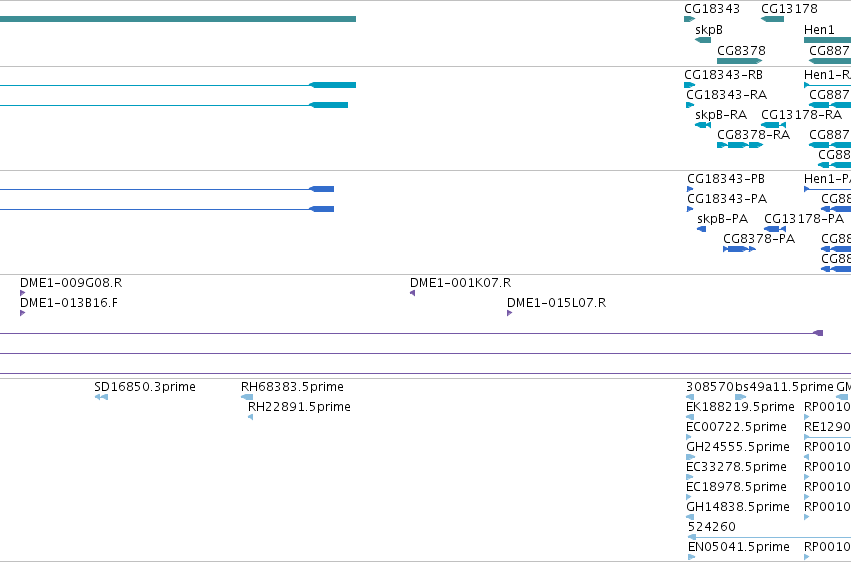This screenshot has width=851, height=562.
Task: Select the bs49a11.5prime EST label
Action: (x=784, y=387)
